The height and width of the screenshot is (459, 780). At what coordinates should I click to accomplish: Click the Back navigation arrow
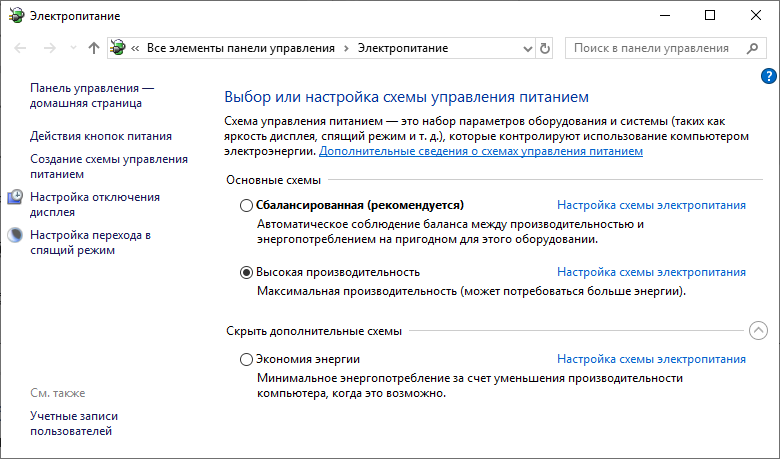tap(20, 48)
